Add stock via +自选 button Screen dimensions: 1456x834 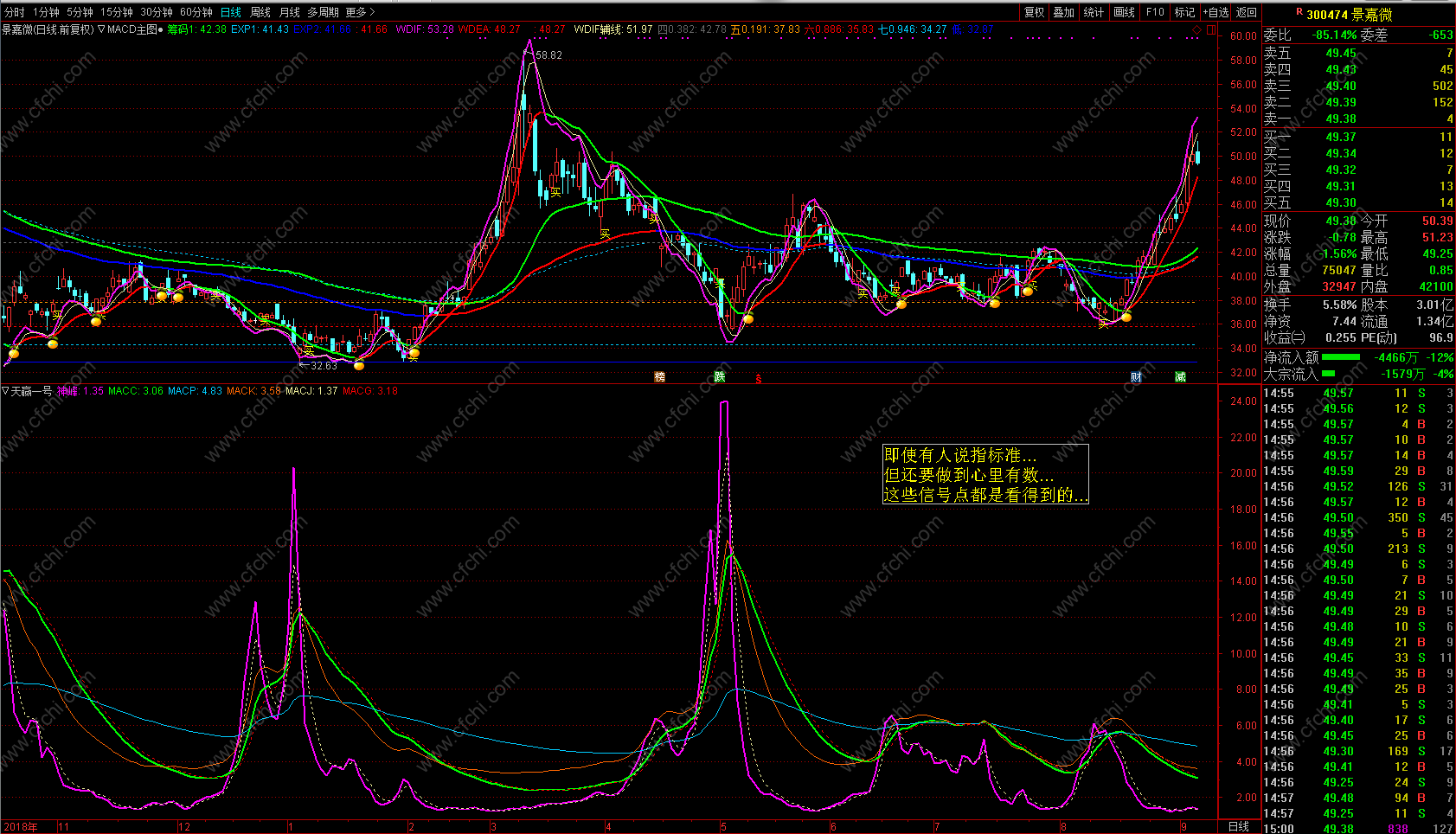1215,12
